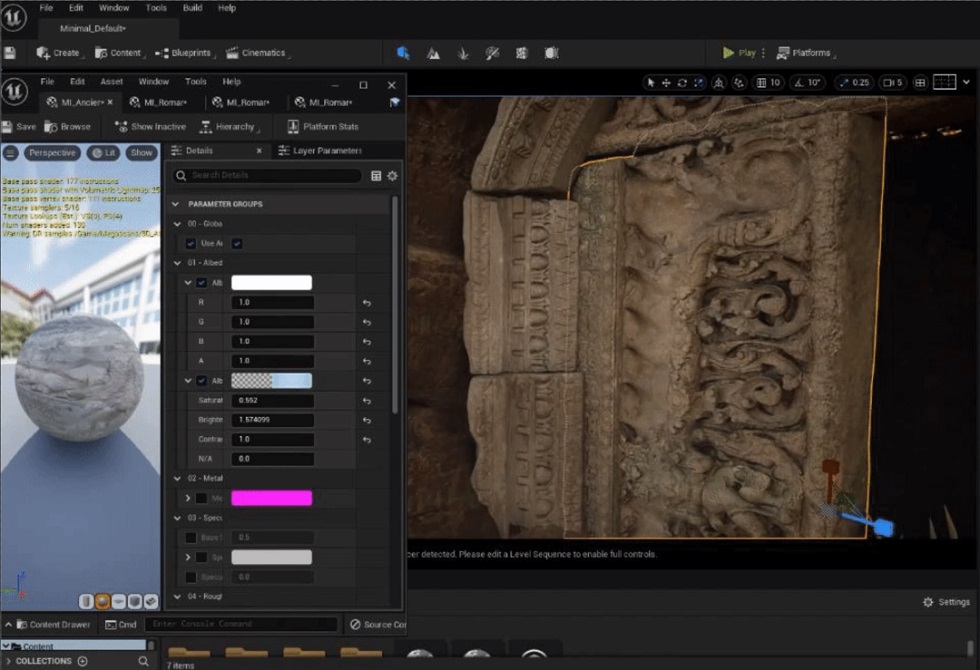The width and height of the screenshot is (980, 670).
Task: Open Details panel settings gear
Action: click(392, 176)
